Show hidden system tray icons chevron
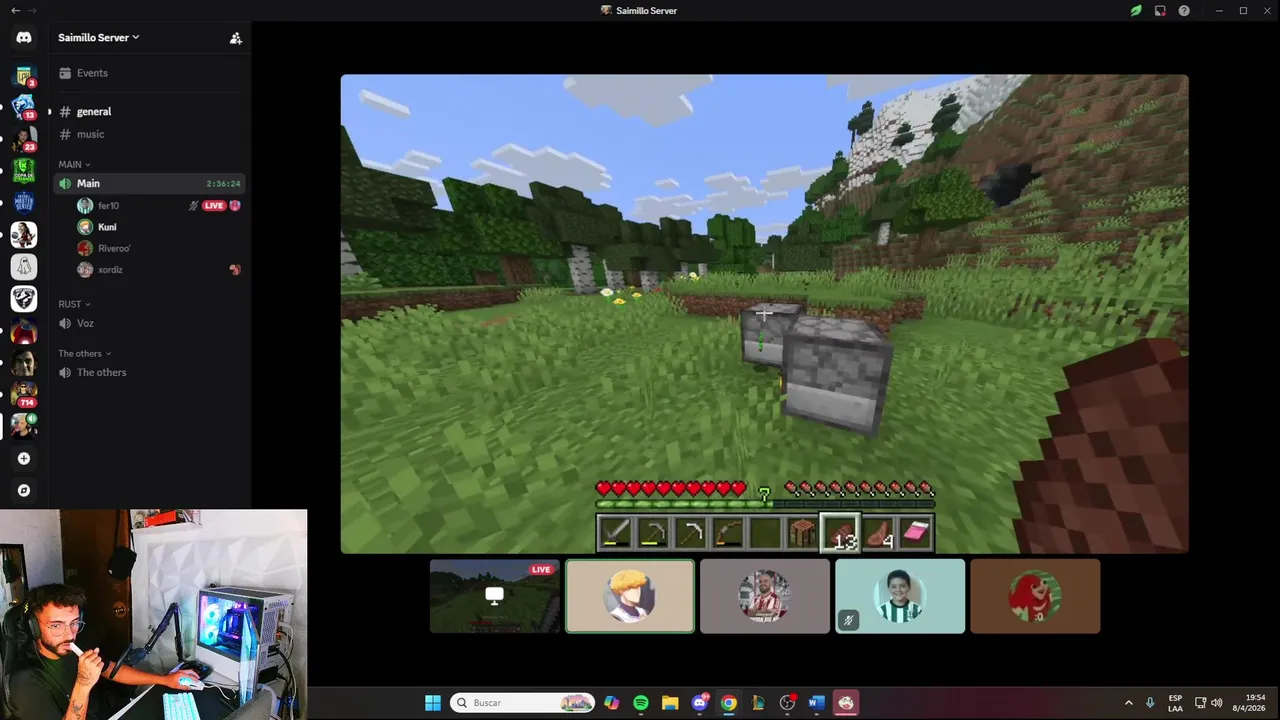Screen dimensions: 1280x720 click(1129, 703)
